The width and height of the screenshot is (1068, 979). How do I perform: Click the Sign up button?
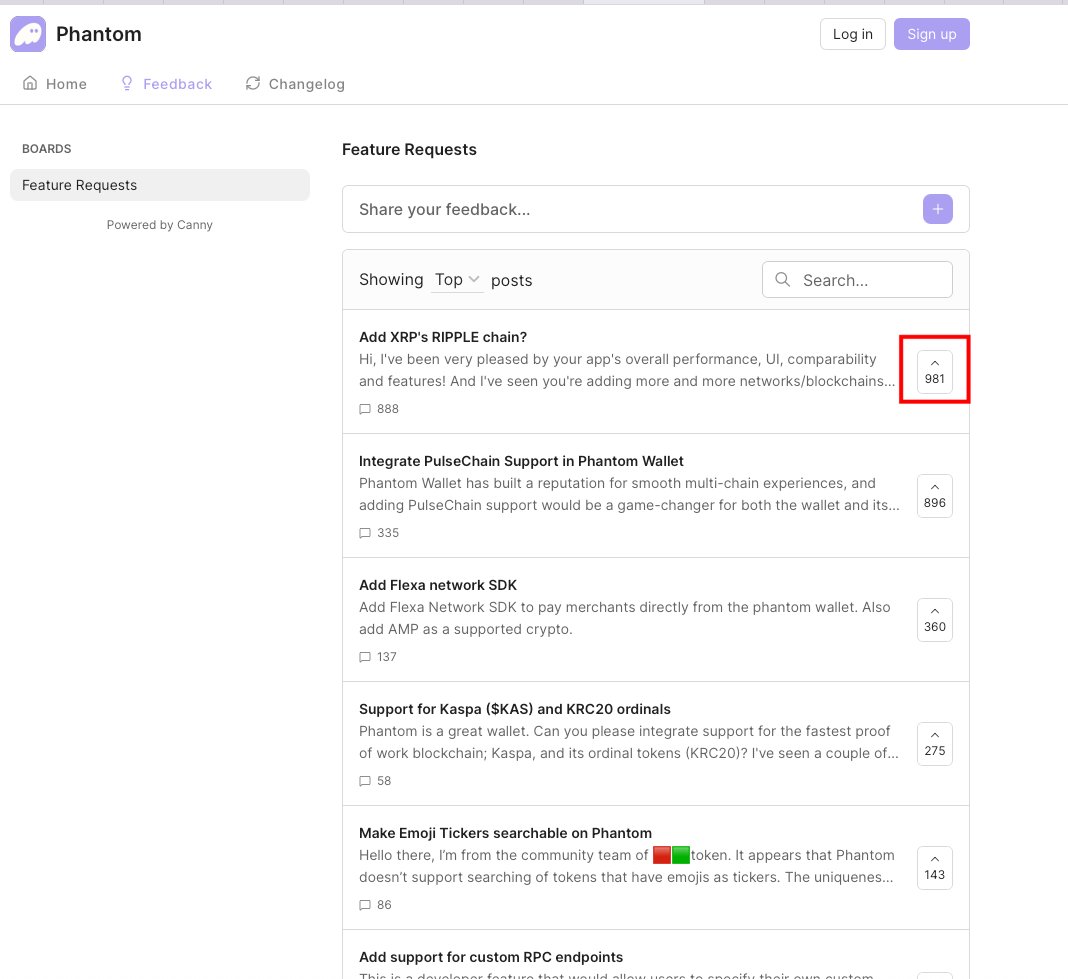coord(932,34)
